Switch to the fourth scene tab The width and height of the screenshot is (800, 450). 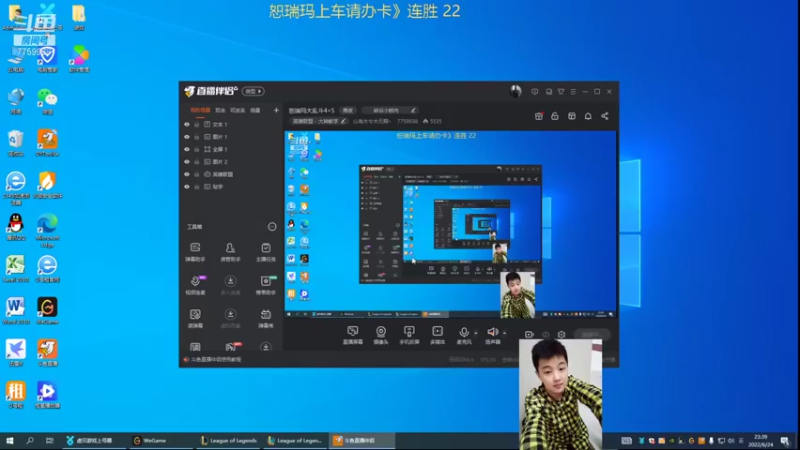click(255, 110)
